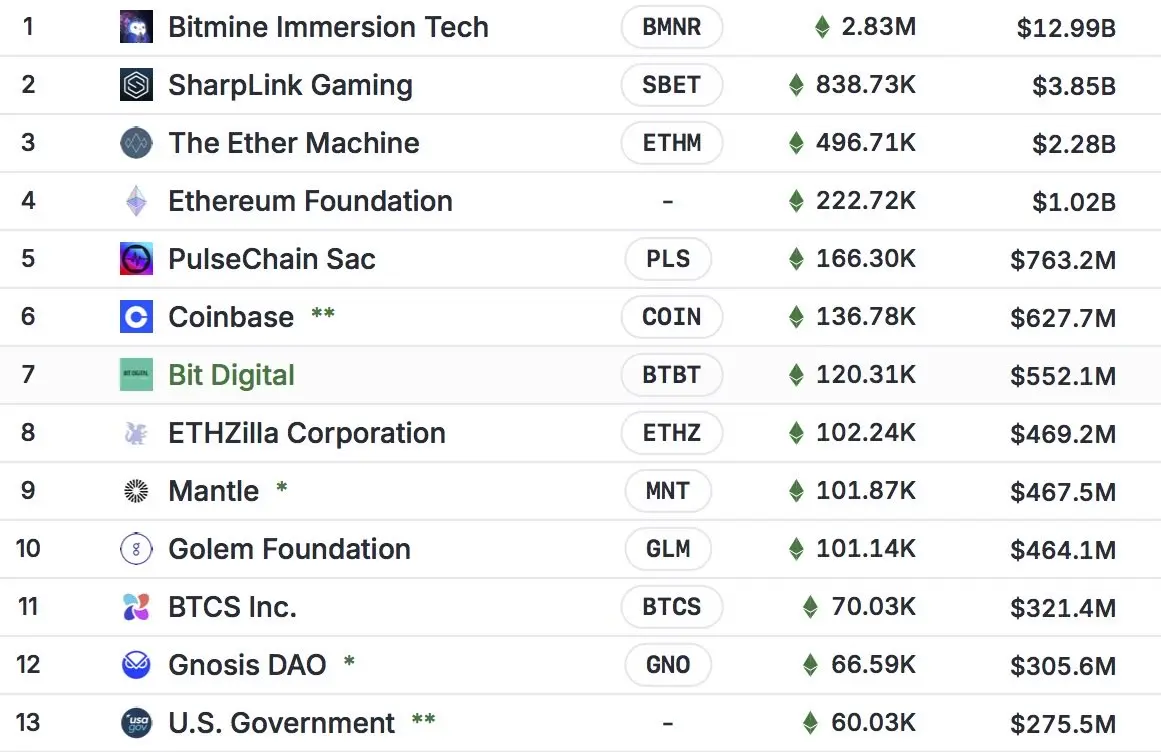Screen dimensions: 1161x752
Task: Click the Gnosis DAO owl logo
Action: tap(136, 665)
